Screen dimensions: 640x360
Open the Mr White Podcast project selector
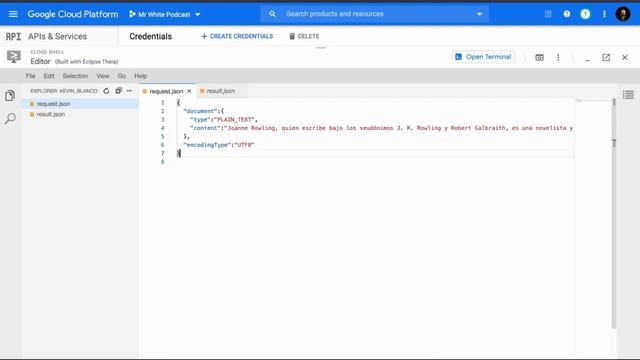(164, 14)
